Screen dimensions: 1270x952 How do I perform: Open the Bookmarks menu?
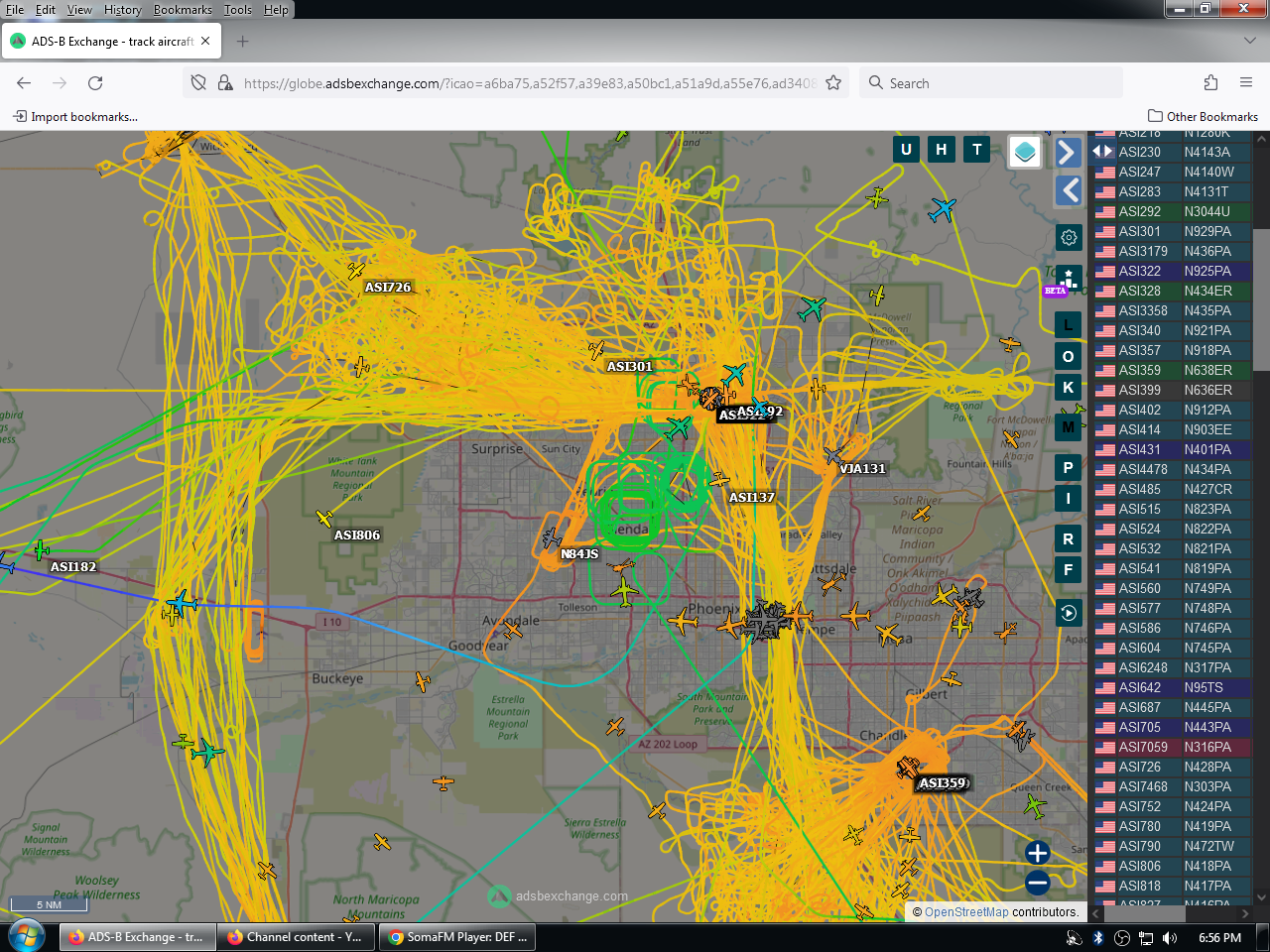pyautogui.click(x=183, y=10)
